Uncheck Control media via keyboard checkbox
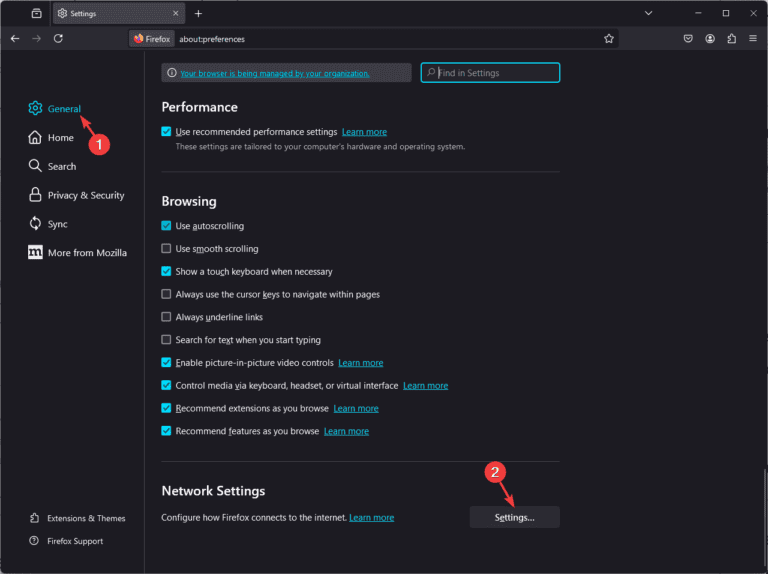Screen dimensions: 768x574 (x=166, y=385)
